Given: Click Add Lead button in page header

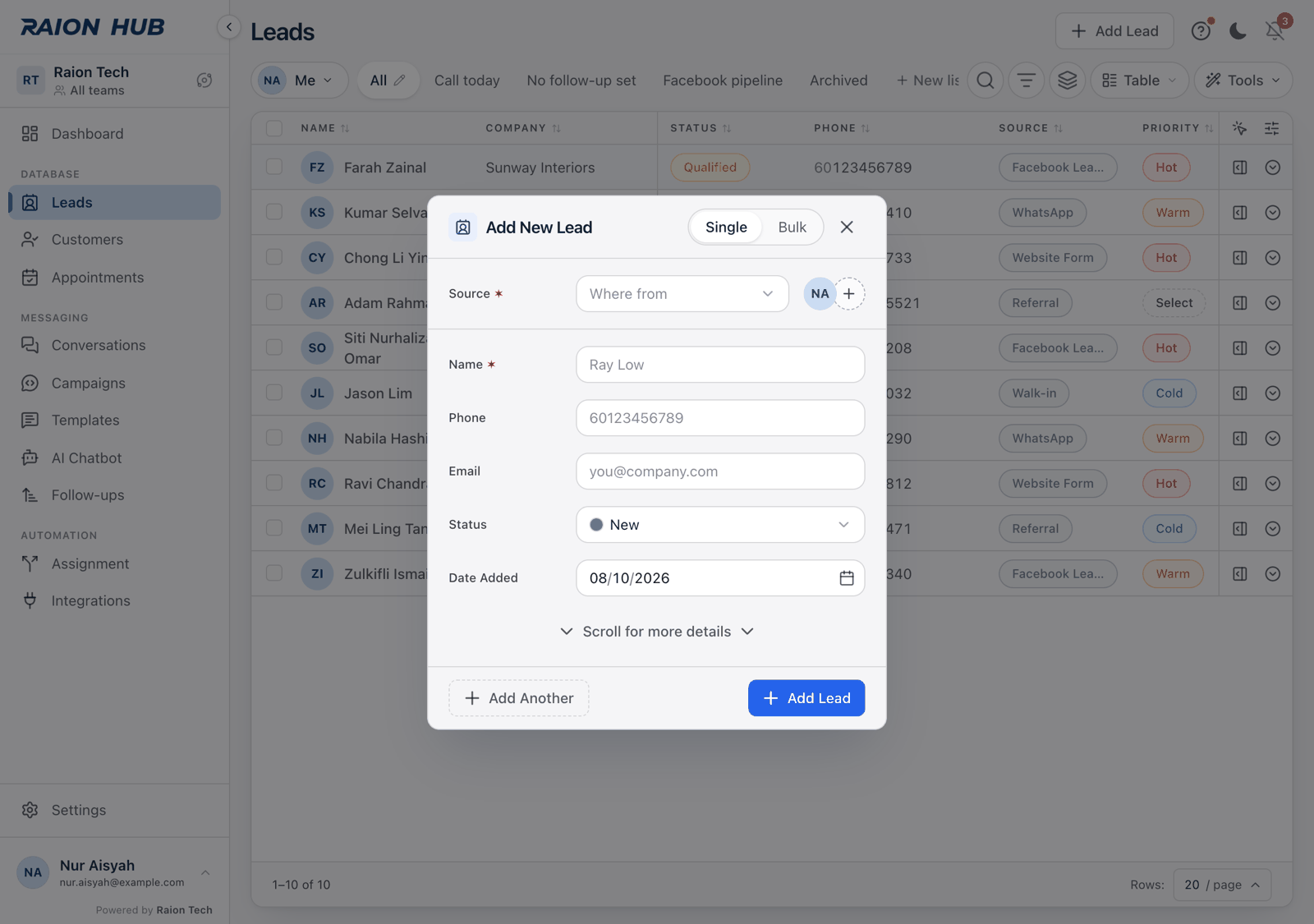Looking at the screenshot, I should [x=1114, y=31].
